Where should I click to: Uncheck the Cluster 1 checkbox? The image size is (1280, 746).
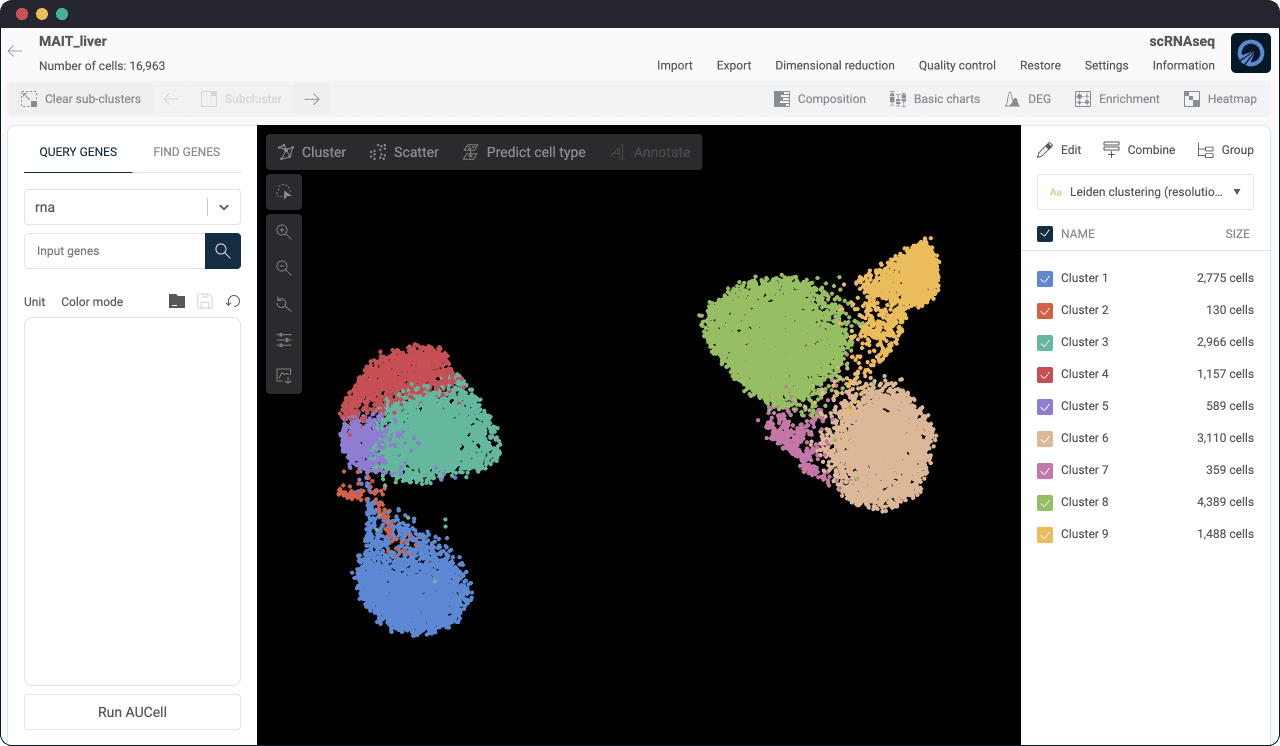pos(1045,278)
